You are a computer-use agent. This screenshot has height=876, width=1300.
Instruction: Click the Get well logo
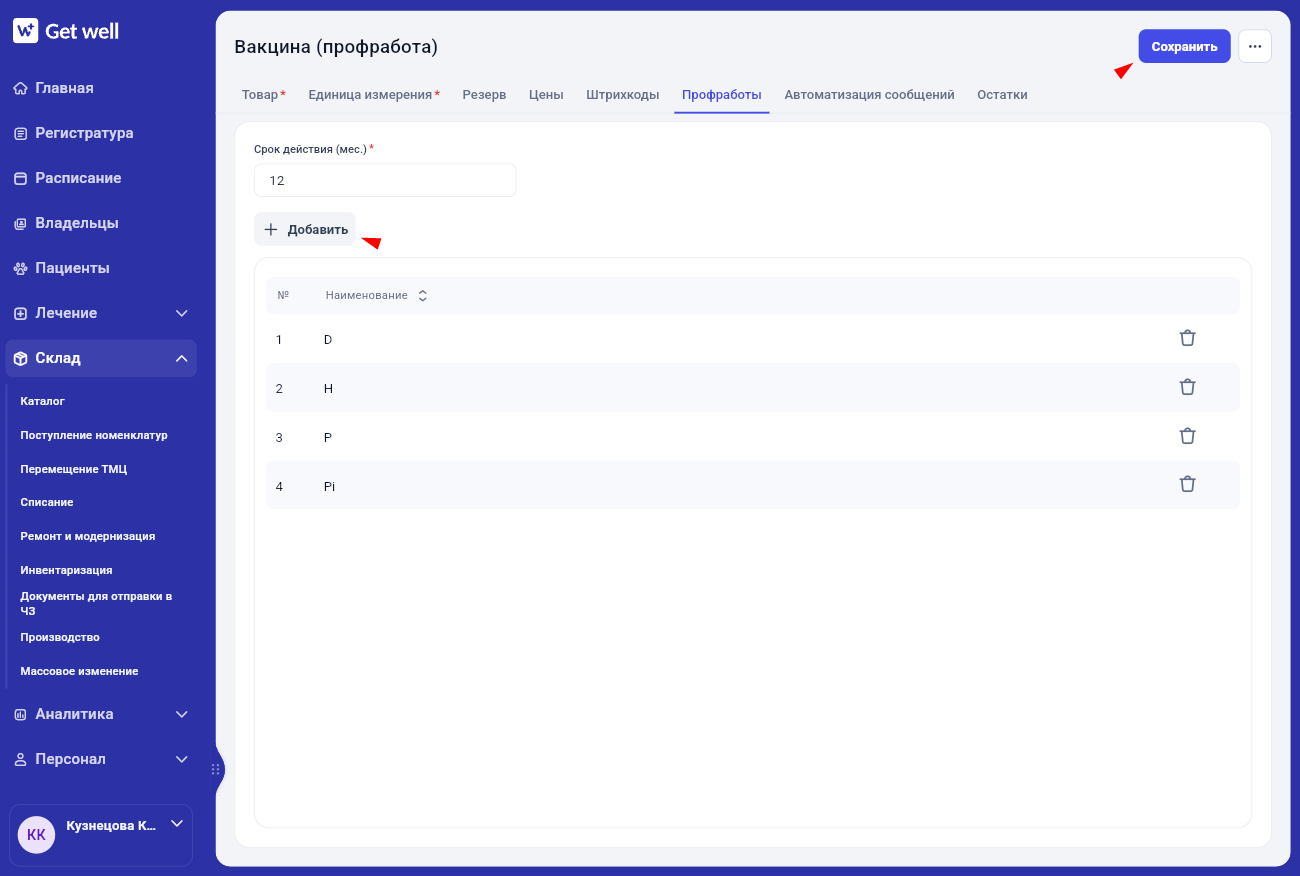pos(66,31)
